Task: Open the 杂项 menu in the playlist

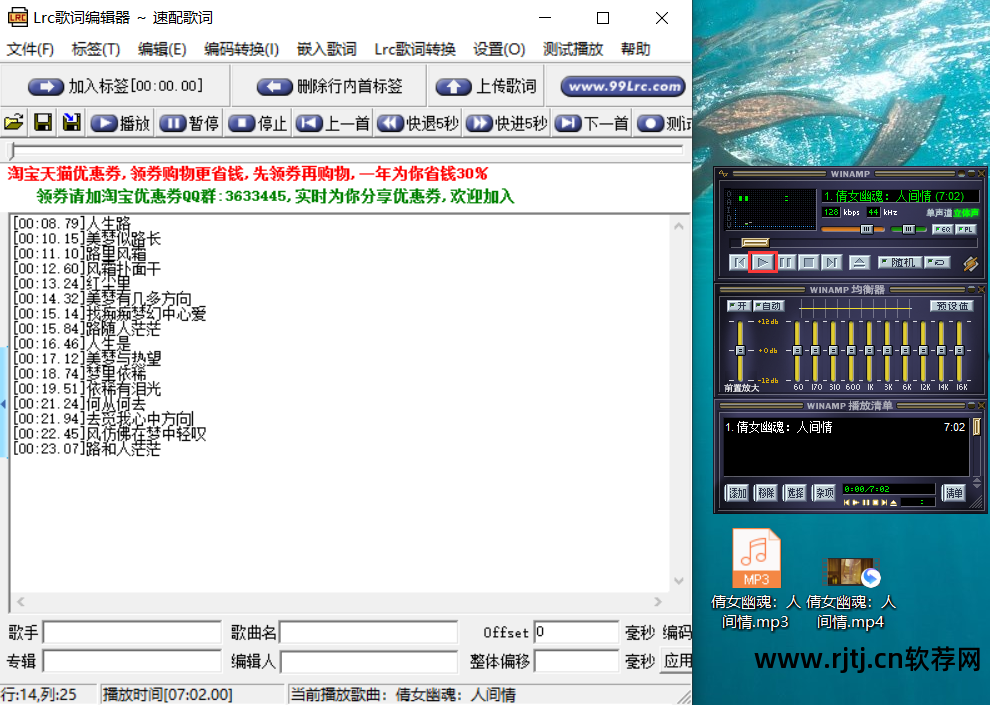Action: pyautogui.click(x=824, y=492)
